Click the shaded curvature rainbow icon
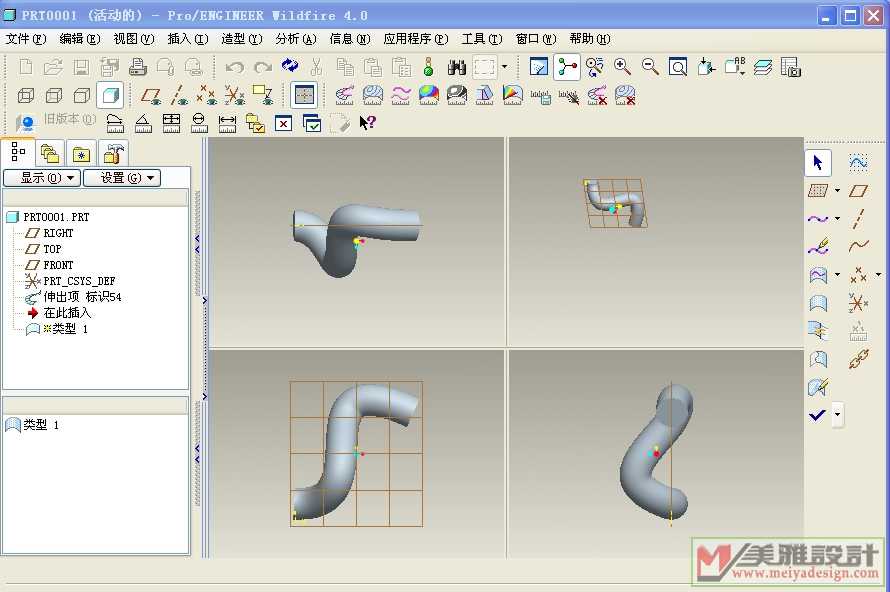The image size is (890, 592). point(429,95)
